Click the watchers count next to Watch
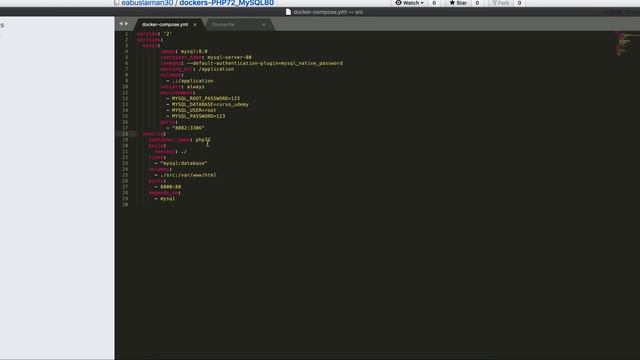This screenshot has width=640, height=360. 434,3
